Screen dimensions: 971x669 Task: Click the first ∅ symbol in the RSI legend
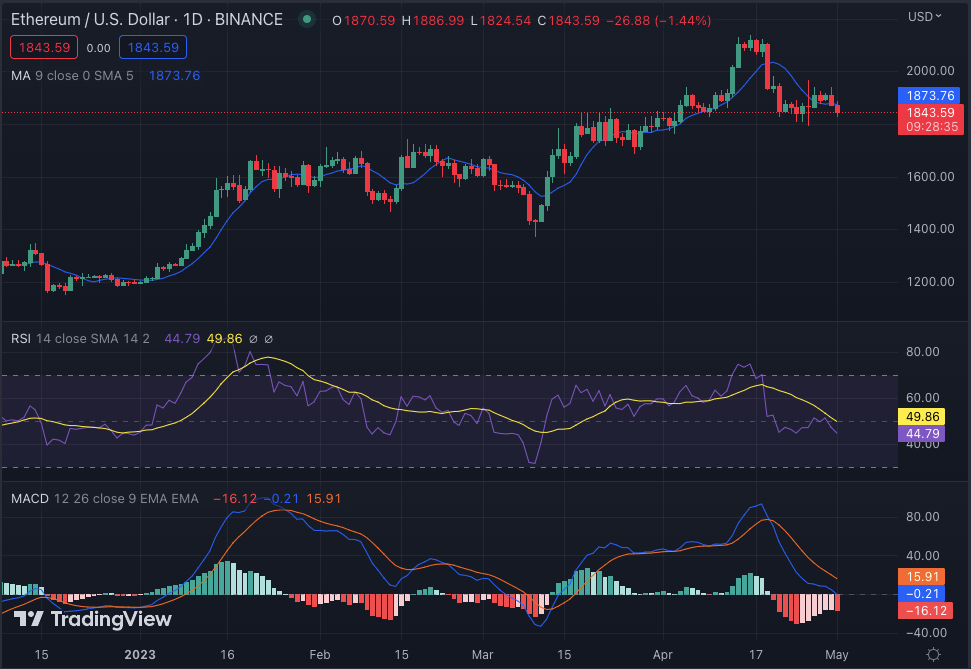pos(253,339)
